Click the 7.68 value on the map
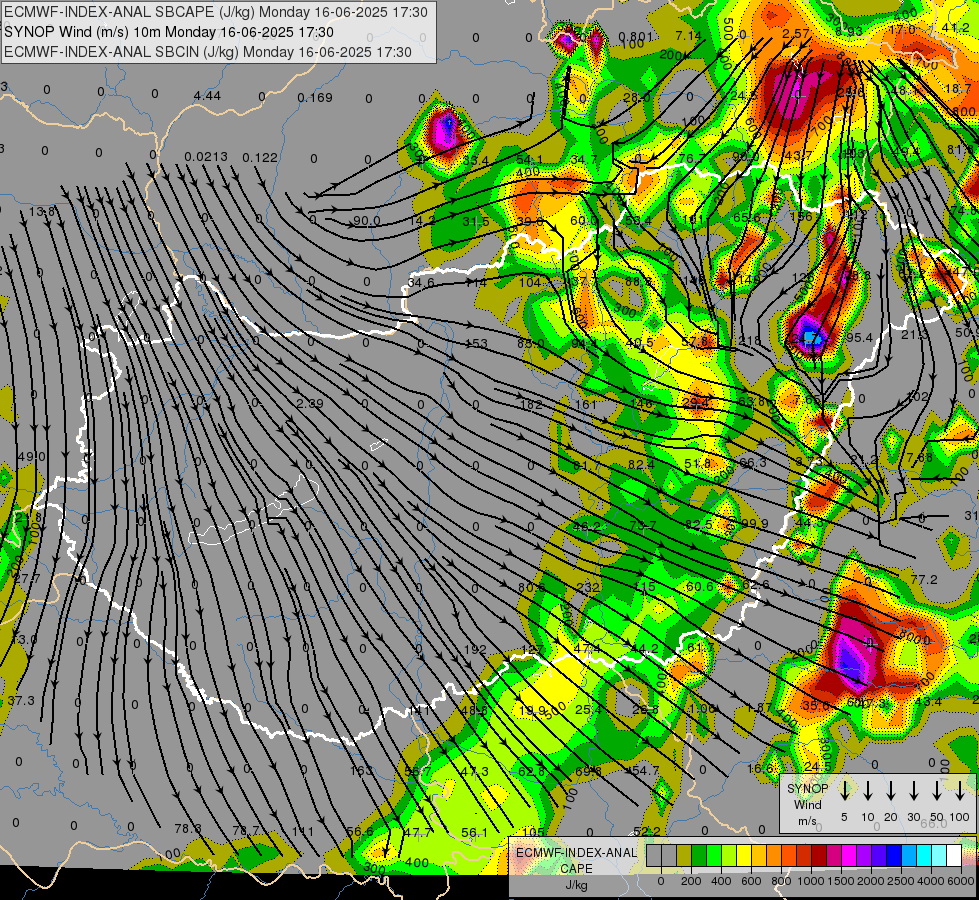 click(x=920, y=458)
